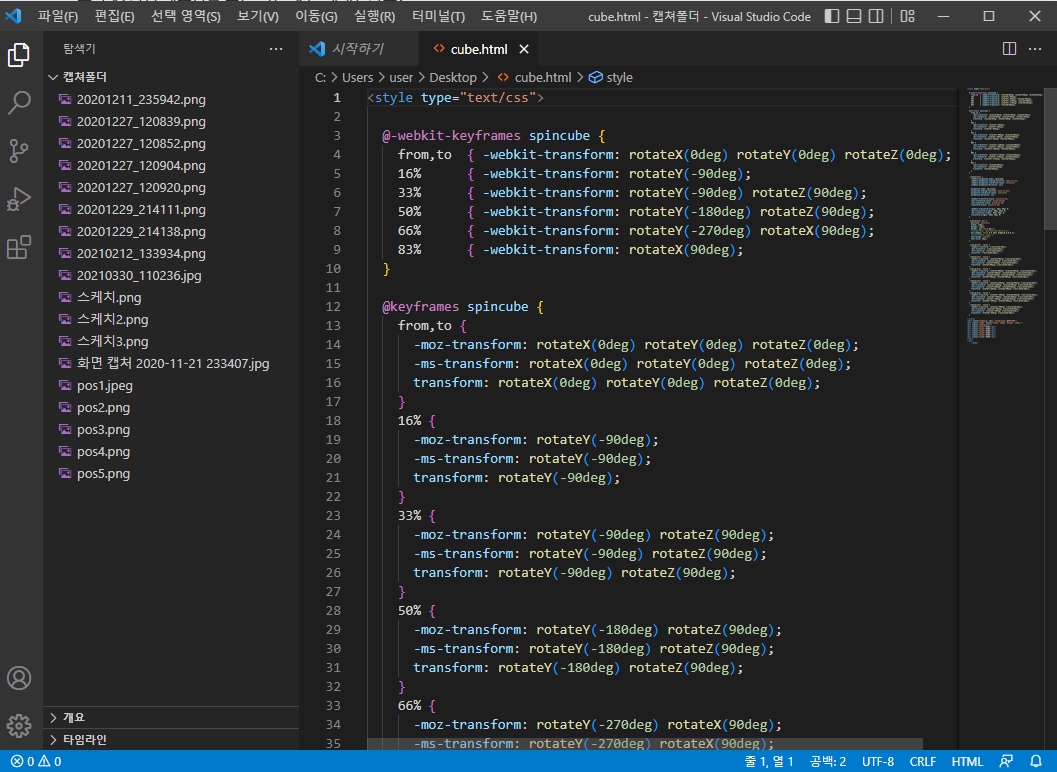The width and height of the screenshot is (1057, 772).
Task: Place cursor on @keyframes spincube line
Action: [x=462, y=307]
